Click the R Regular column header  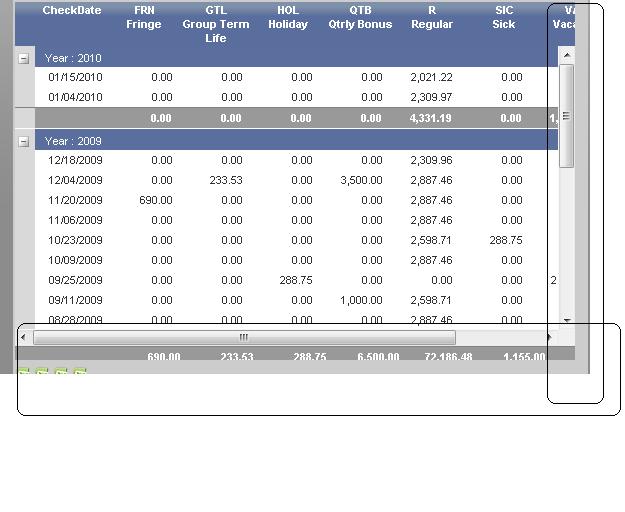(432, 18)
